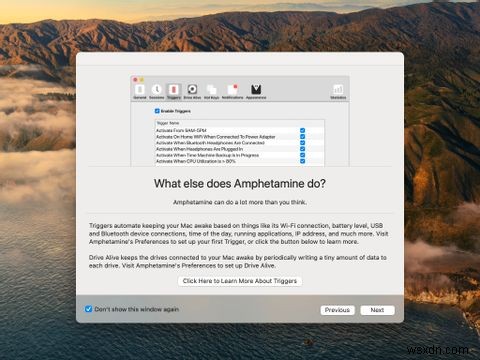Uncheck the CPU Utilization > 80% trigger
Image resolution: width=480 pixels, height=360 pixels.
point(302,161)
